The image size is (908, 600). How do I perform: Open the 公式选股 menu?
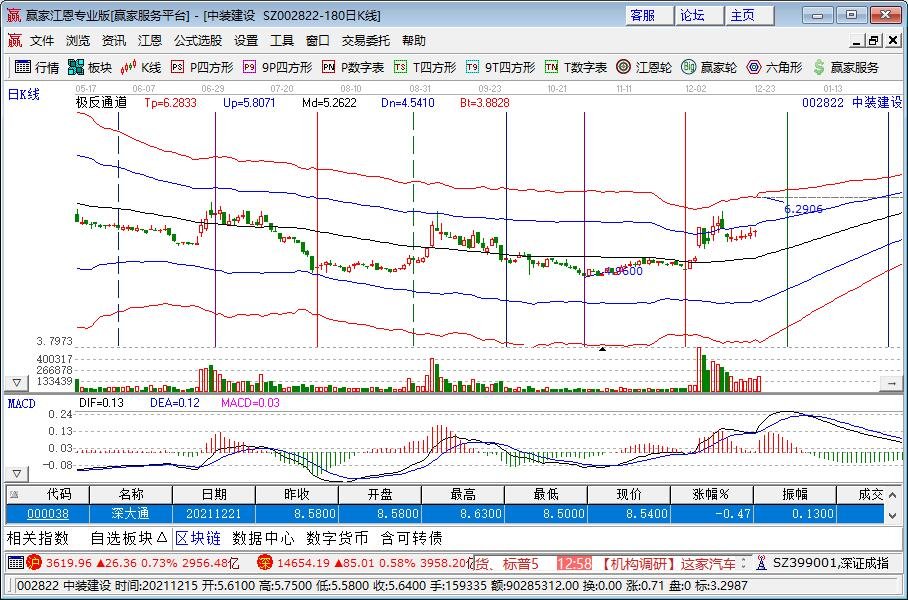[x=197, y=41]
